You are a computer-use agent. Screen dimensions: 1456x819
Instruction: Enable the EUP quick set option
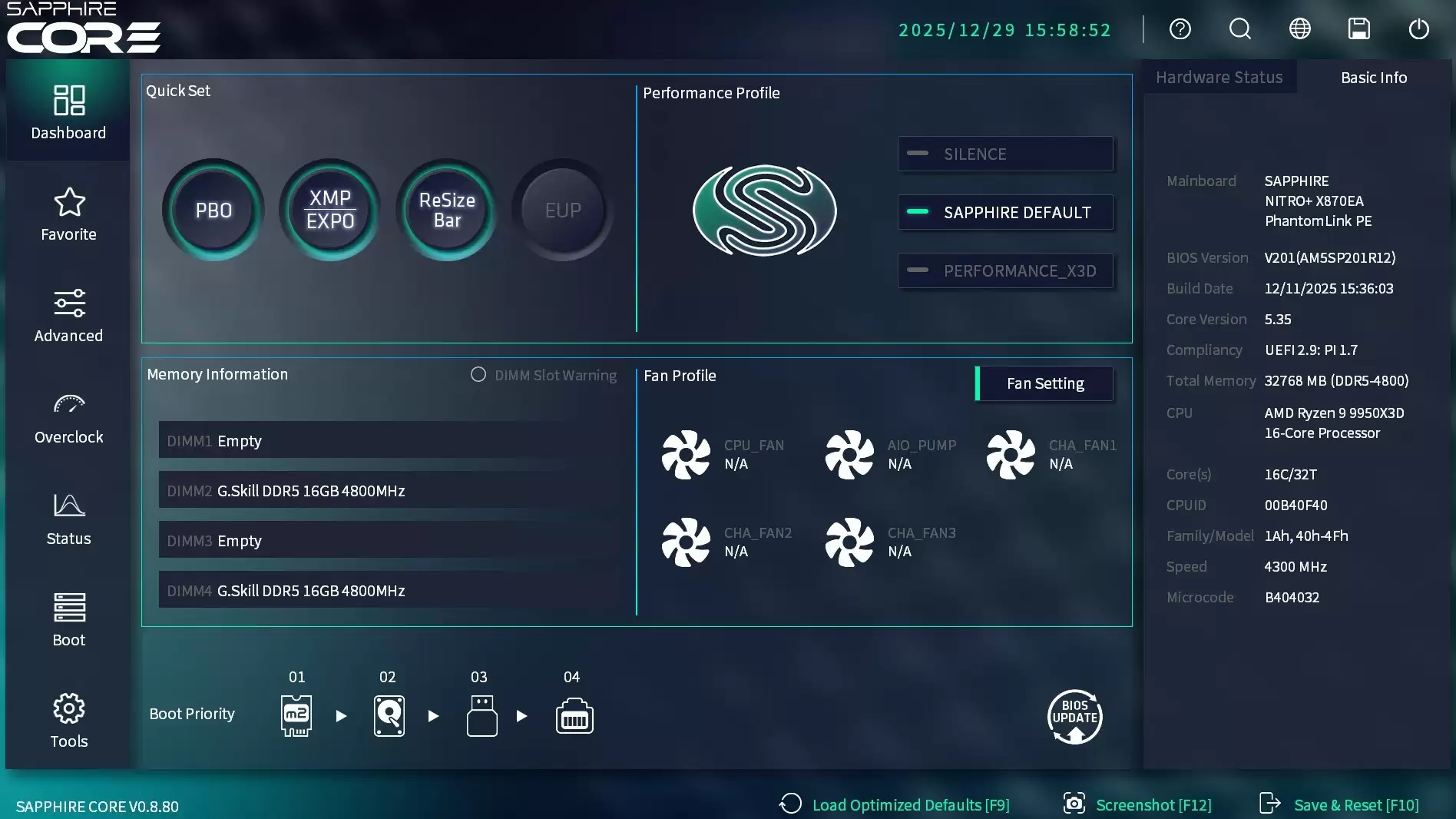(x=562, y=210)
